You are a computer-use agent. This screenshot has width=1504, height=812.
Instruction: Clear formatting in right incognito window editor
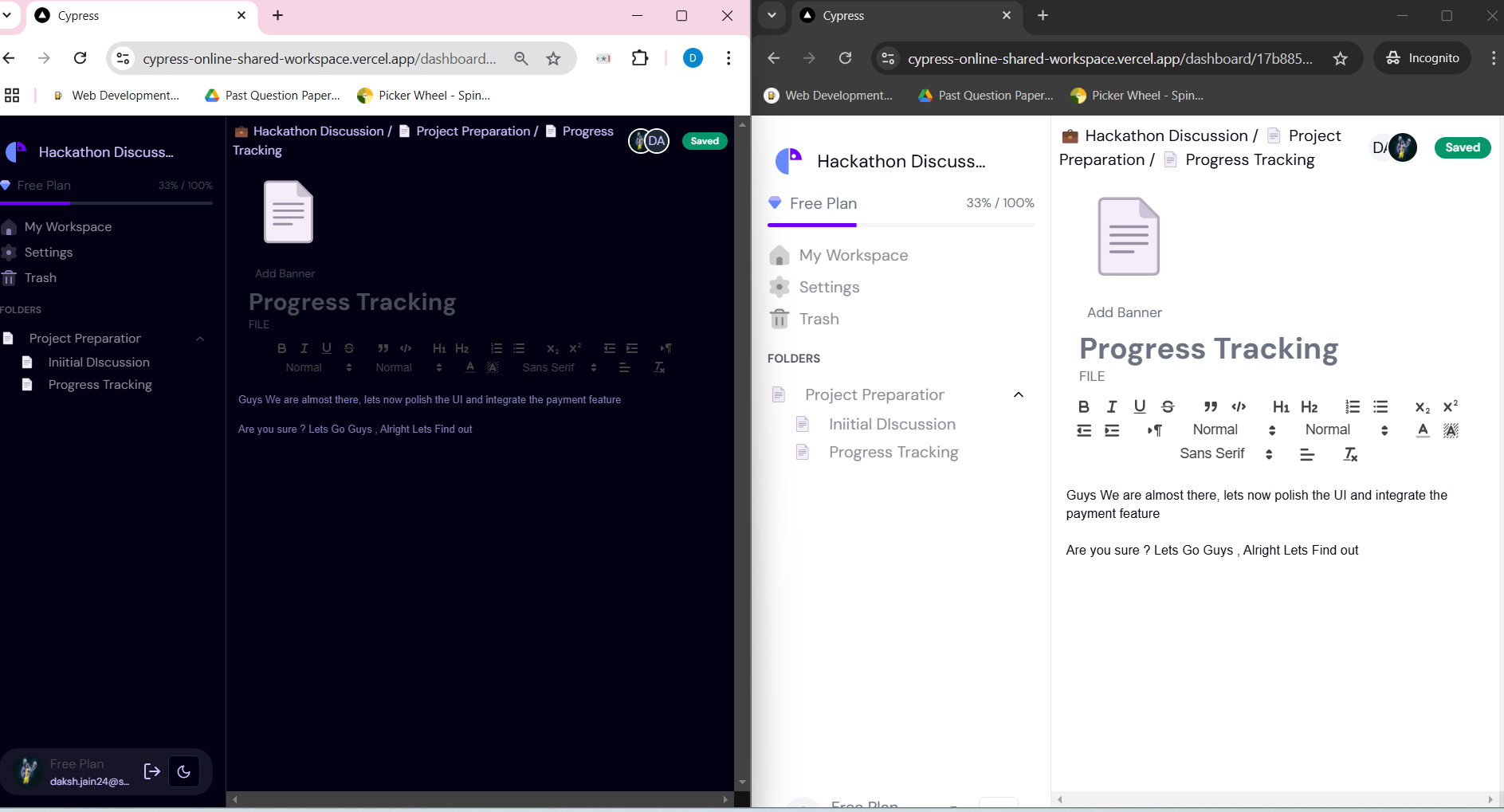[1350, 454]
